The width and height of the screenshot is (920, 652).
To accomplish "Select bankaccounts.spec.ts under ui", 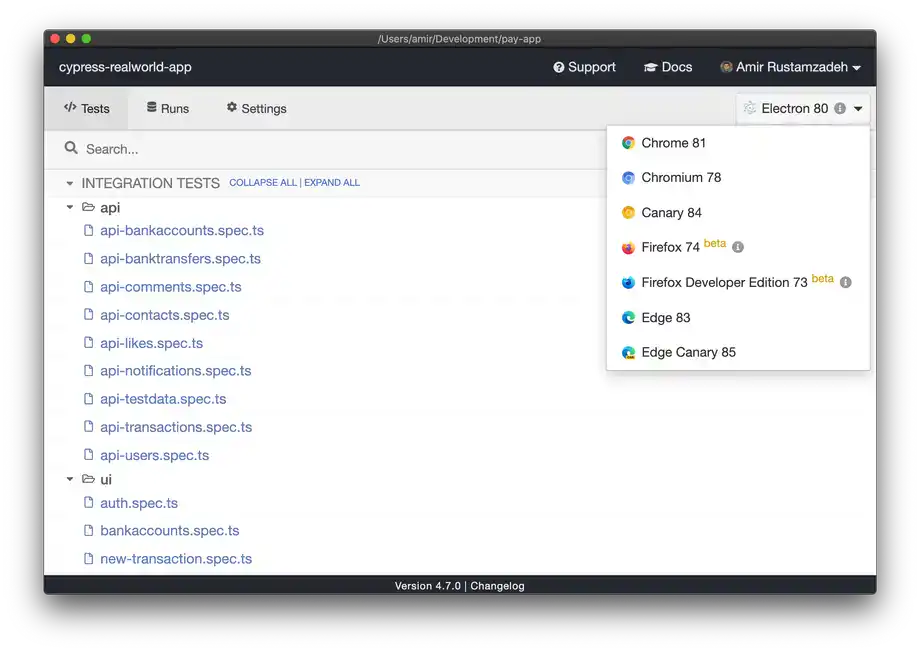I will pos(170,531).
